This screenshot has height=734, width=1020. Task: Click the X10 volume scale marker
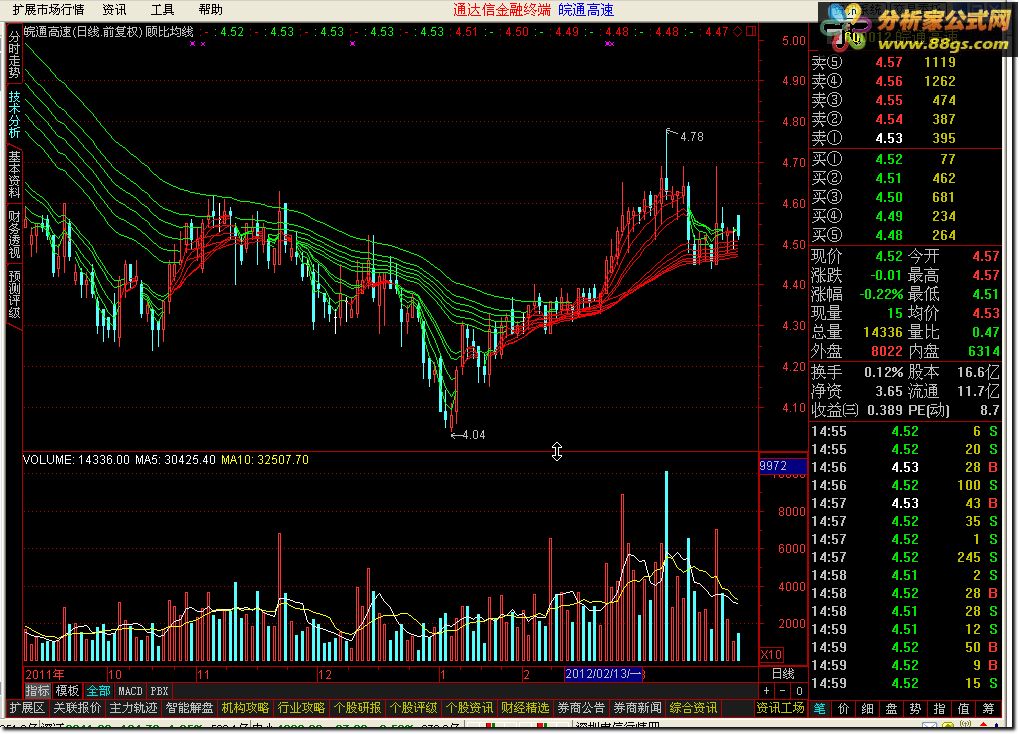pos(772,655)
